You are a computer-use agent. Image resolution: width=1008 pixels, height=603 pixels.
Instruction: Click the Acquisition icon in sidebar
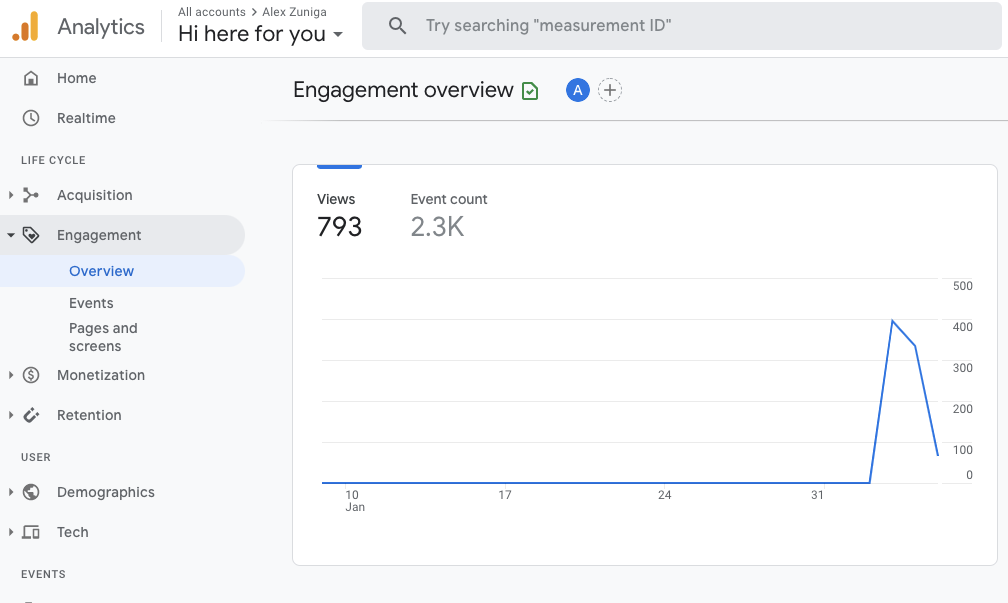[33, 195]
